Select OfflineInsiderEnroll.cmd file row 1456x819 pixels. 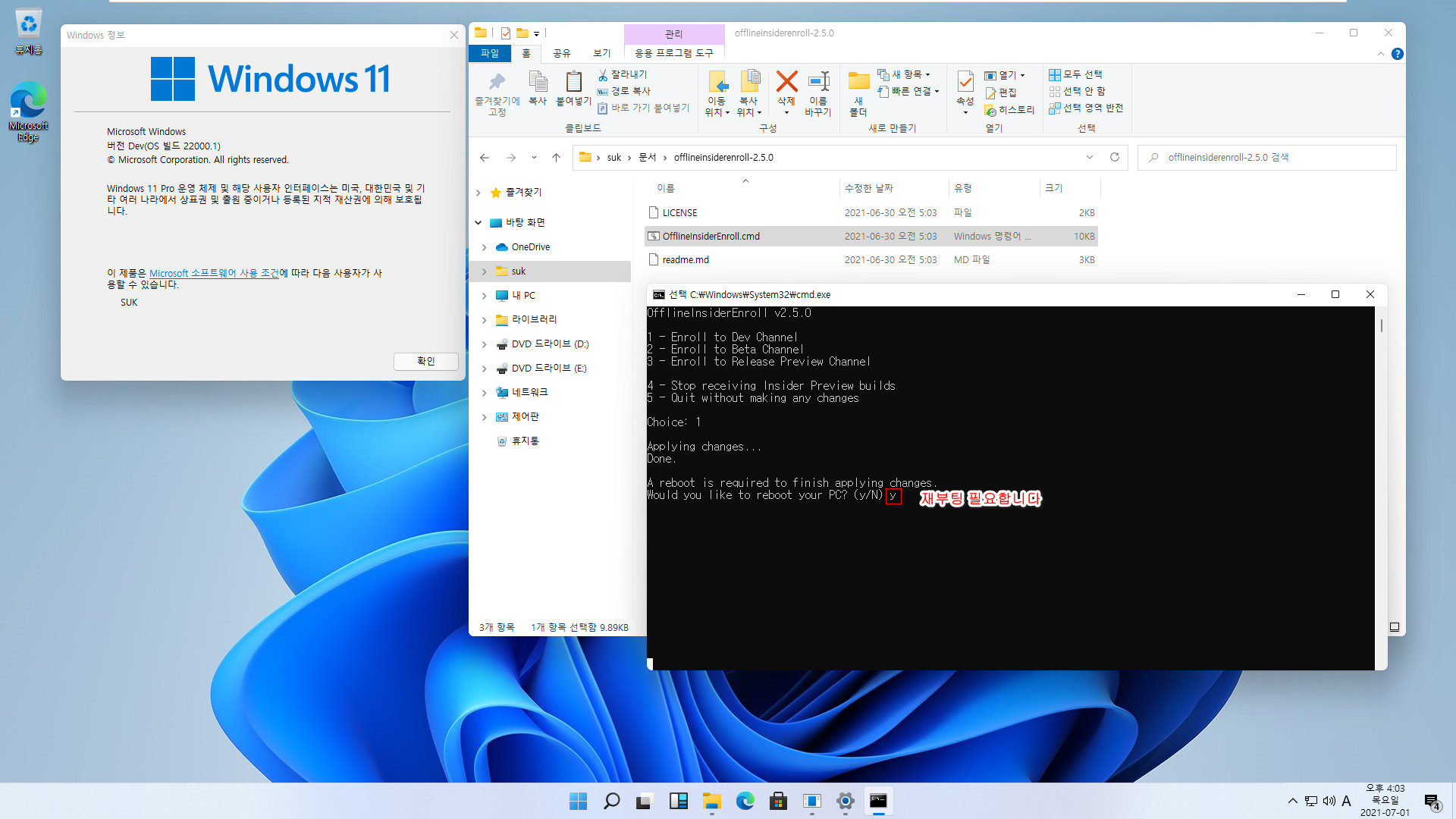coord(871,237)
